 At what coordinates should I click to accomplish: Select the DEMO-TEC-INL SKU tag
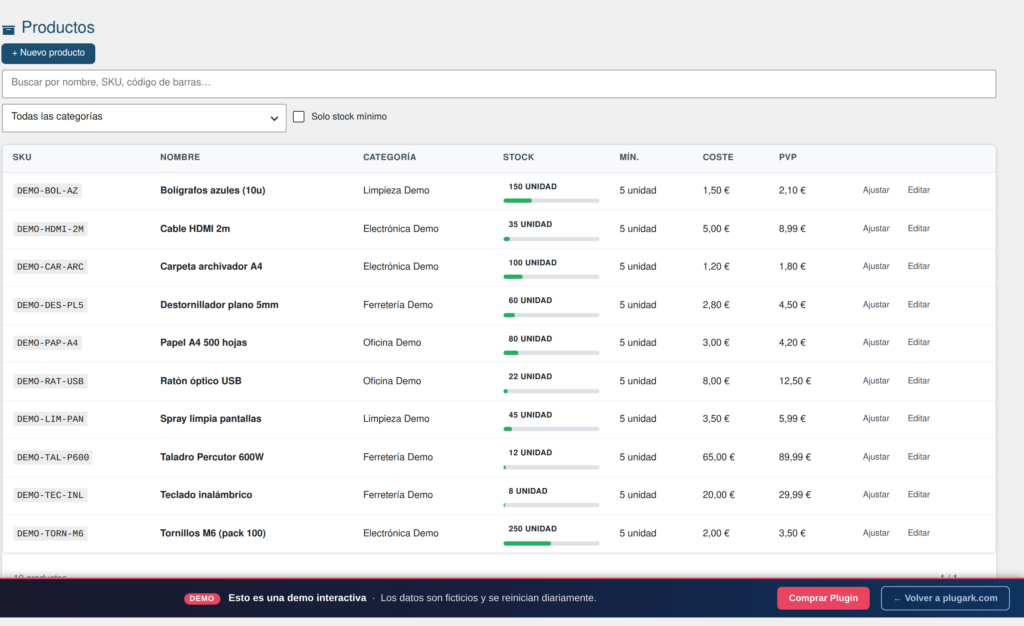50,495
